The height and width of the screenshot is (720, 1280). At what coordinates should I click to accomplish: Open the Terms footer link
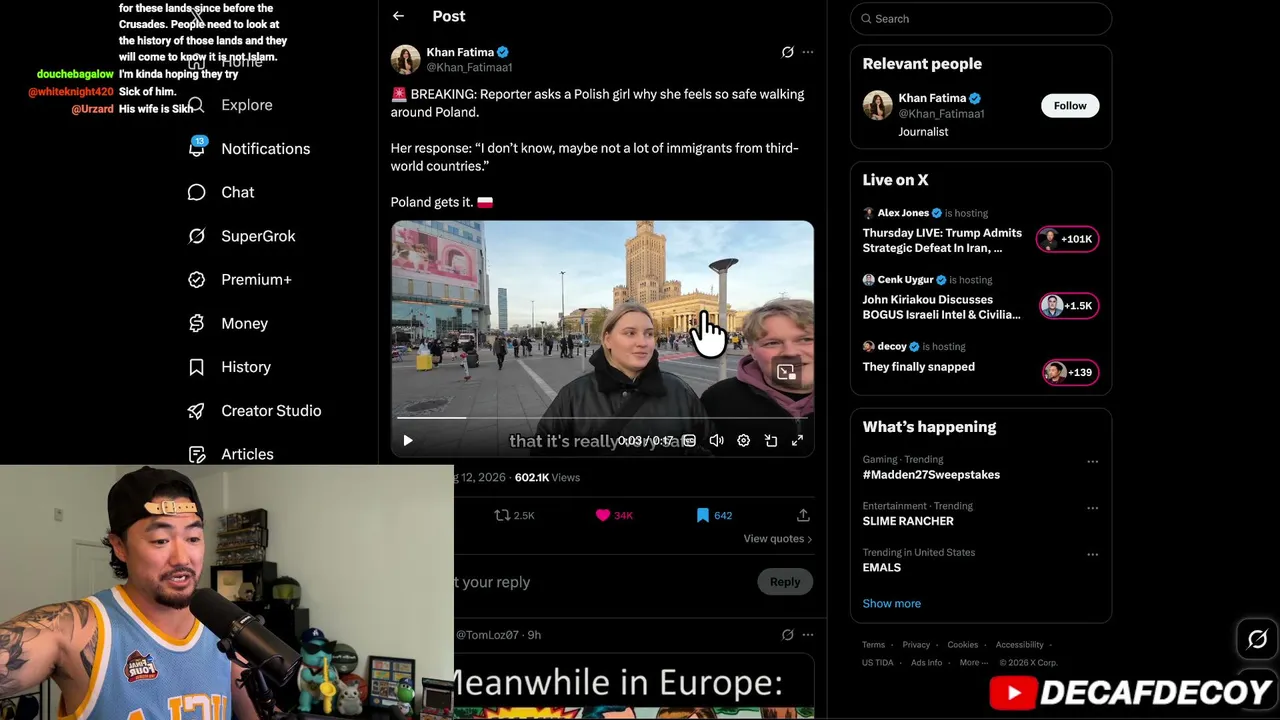(x=873, y=645)
